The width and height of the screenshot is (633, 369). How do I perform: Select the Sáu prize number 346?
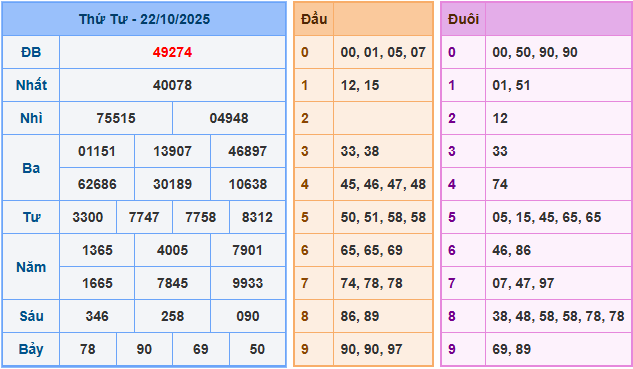pyautogui.click(x=97, y=316)
